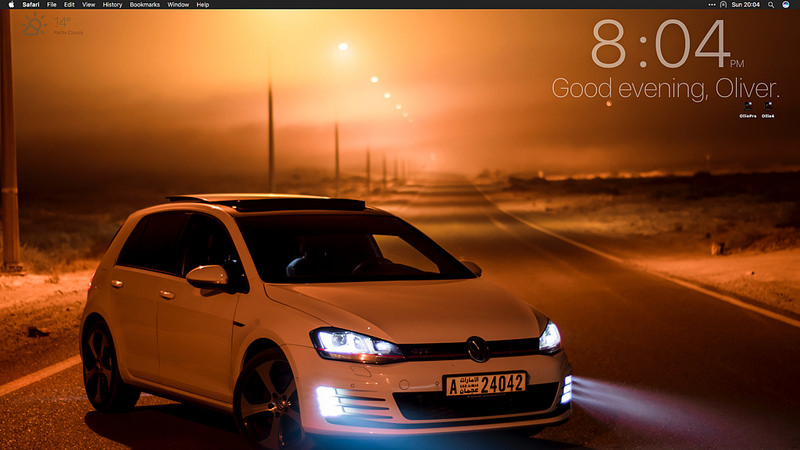Open the Help menu

[203, 5]
